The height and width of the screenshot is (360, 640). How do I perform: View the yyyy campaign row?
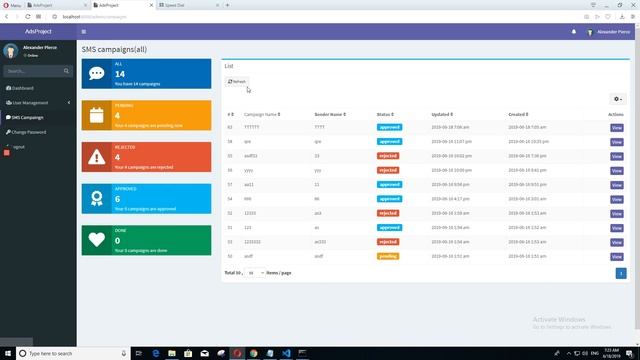coord(617,171)
